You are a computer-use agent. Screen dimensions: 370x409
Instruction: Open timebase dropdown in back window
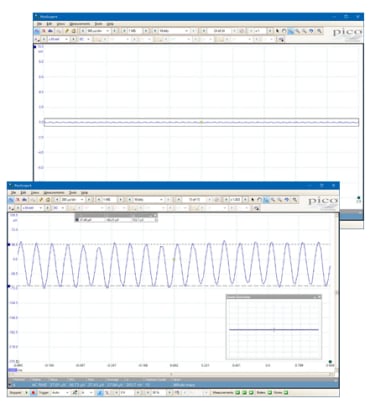pyautogui.click(x=98, y=31)
